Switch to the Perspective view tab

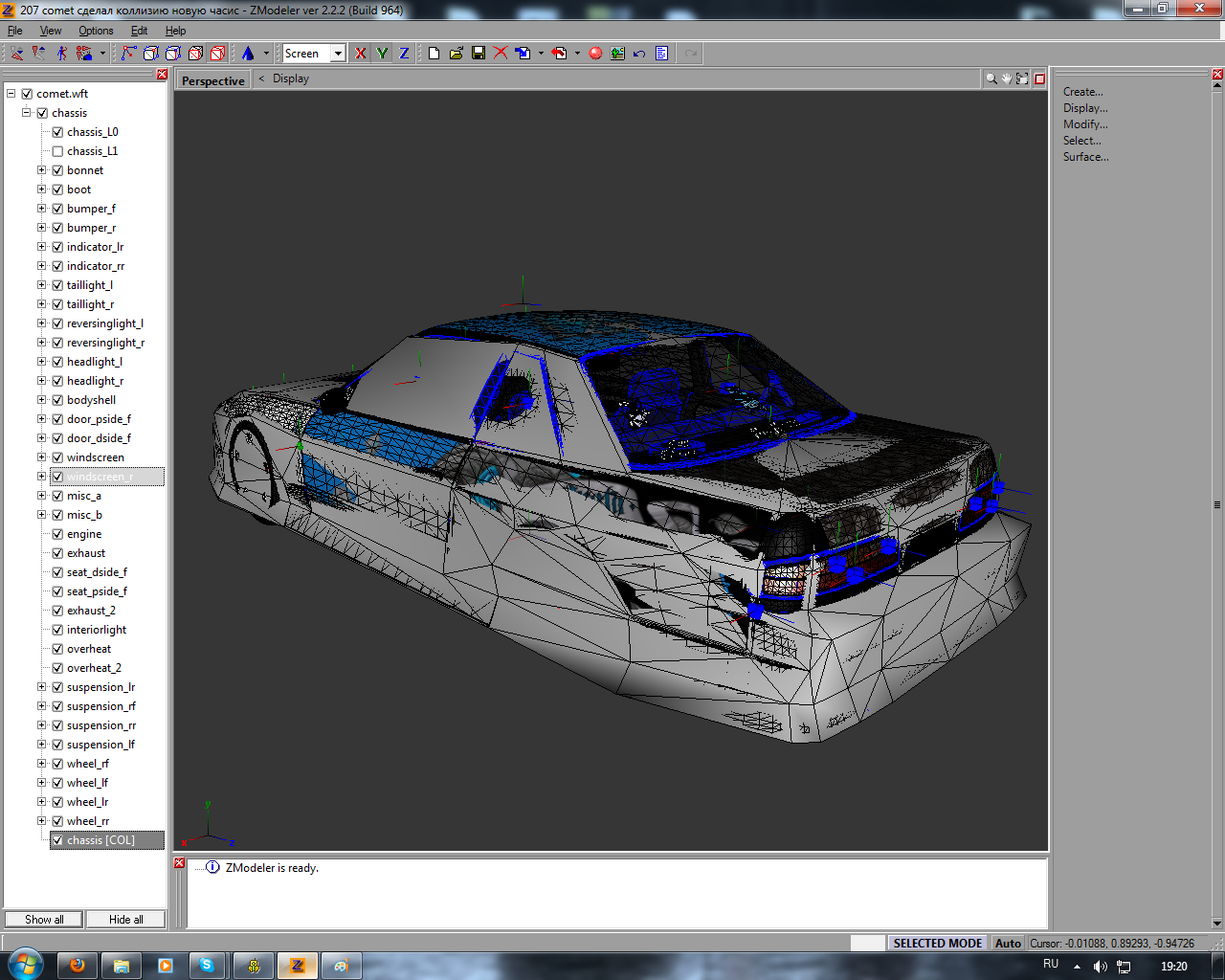212,81
